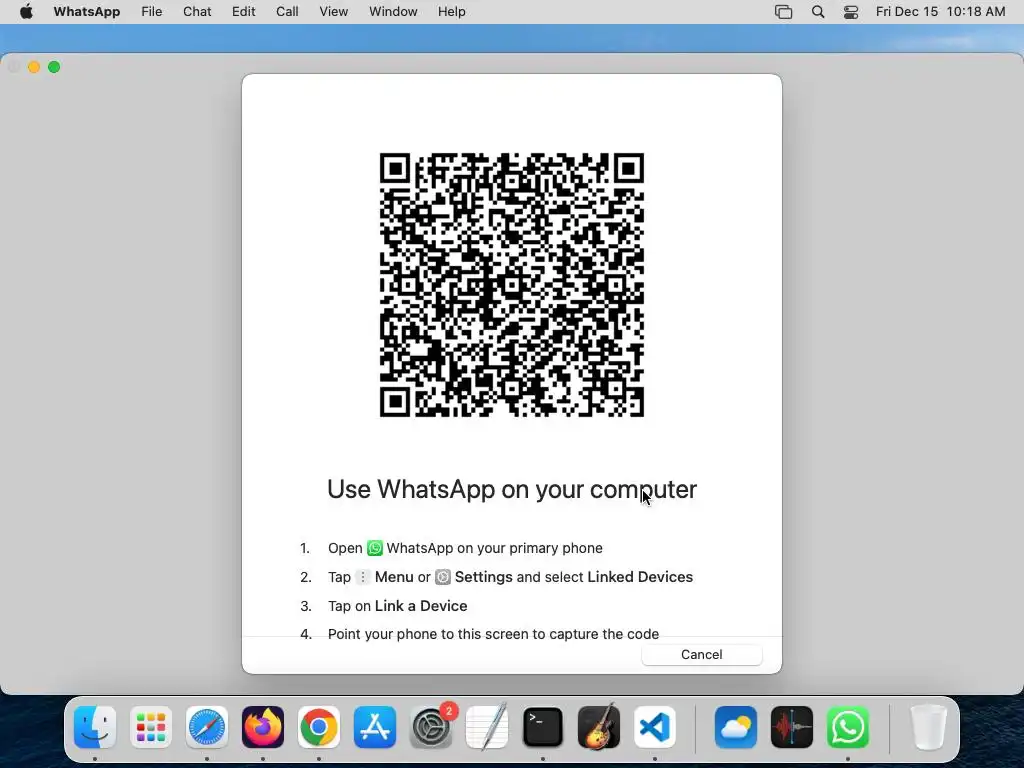
Task: Open Terminal from the Dock
Action: point(543,727)
